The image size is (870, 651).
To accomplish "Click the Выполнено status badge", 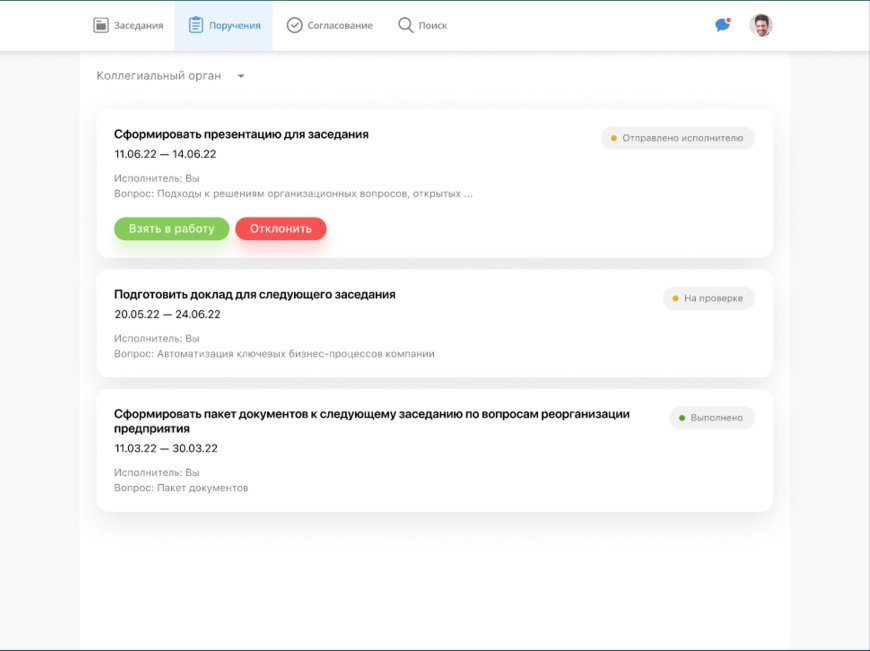I will 711,418.
